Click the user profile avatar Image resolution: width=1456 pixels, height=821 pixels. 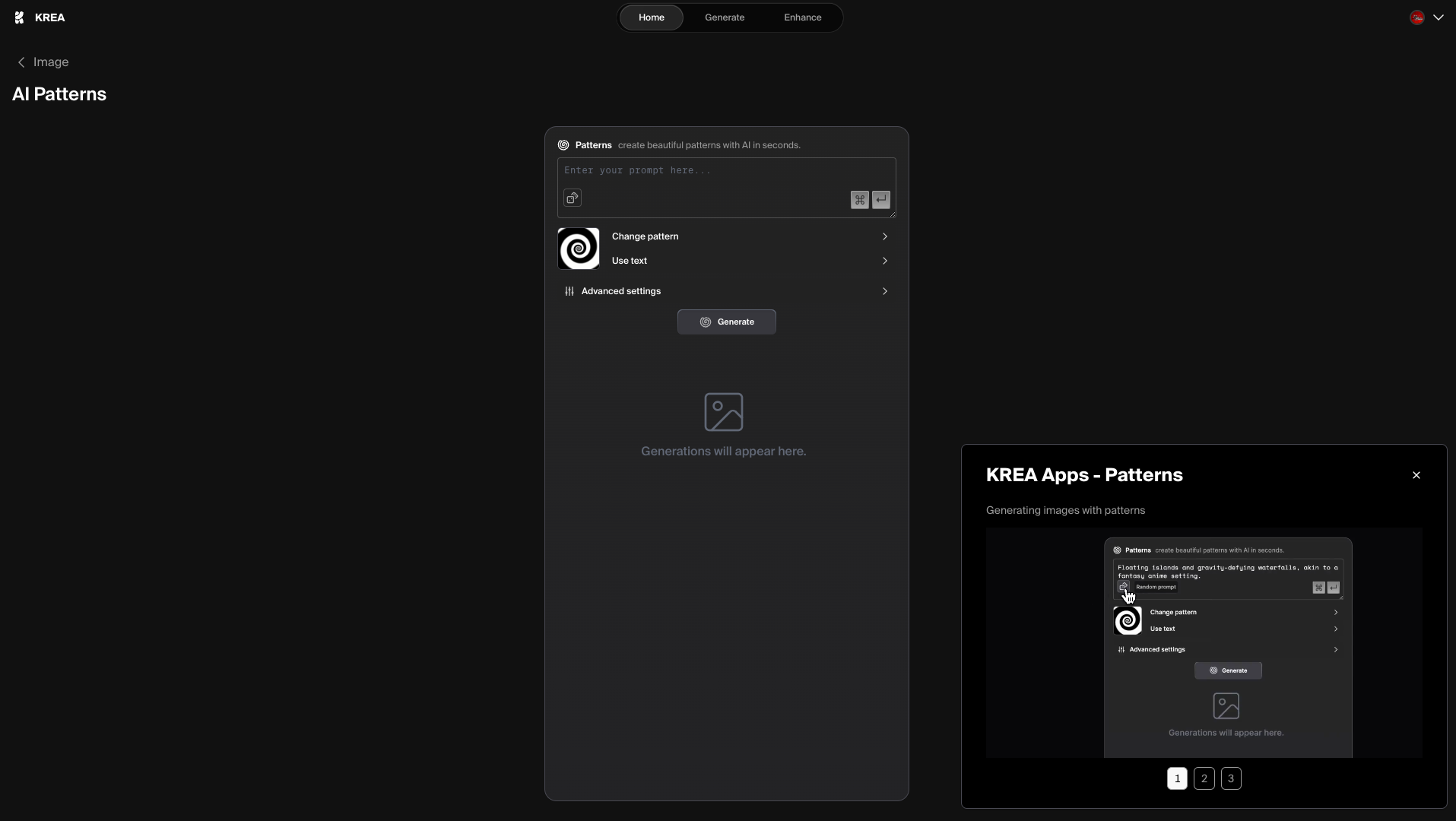[1416, 17]
